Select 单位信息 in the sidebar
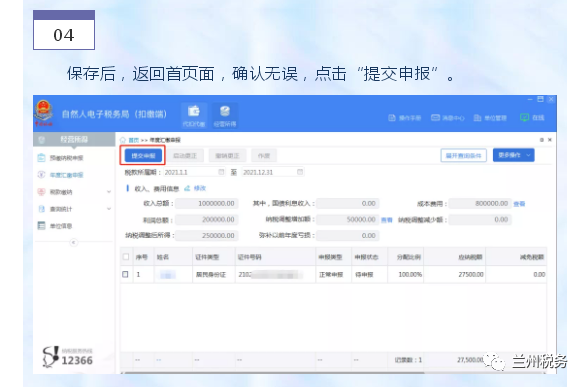 61,226
